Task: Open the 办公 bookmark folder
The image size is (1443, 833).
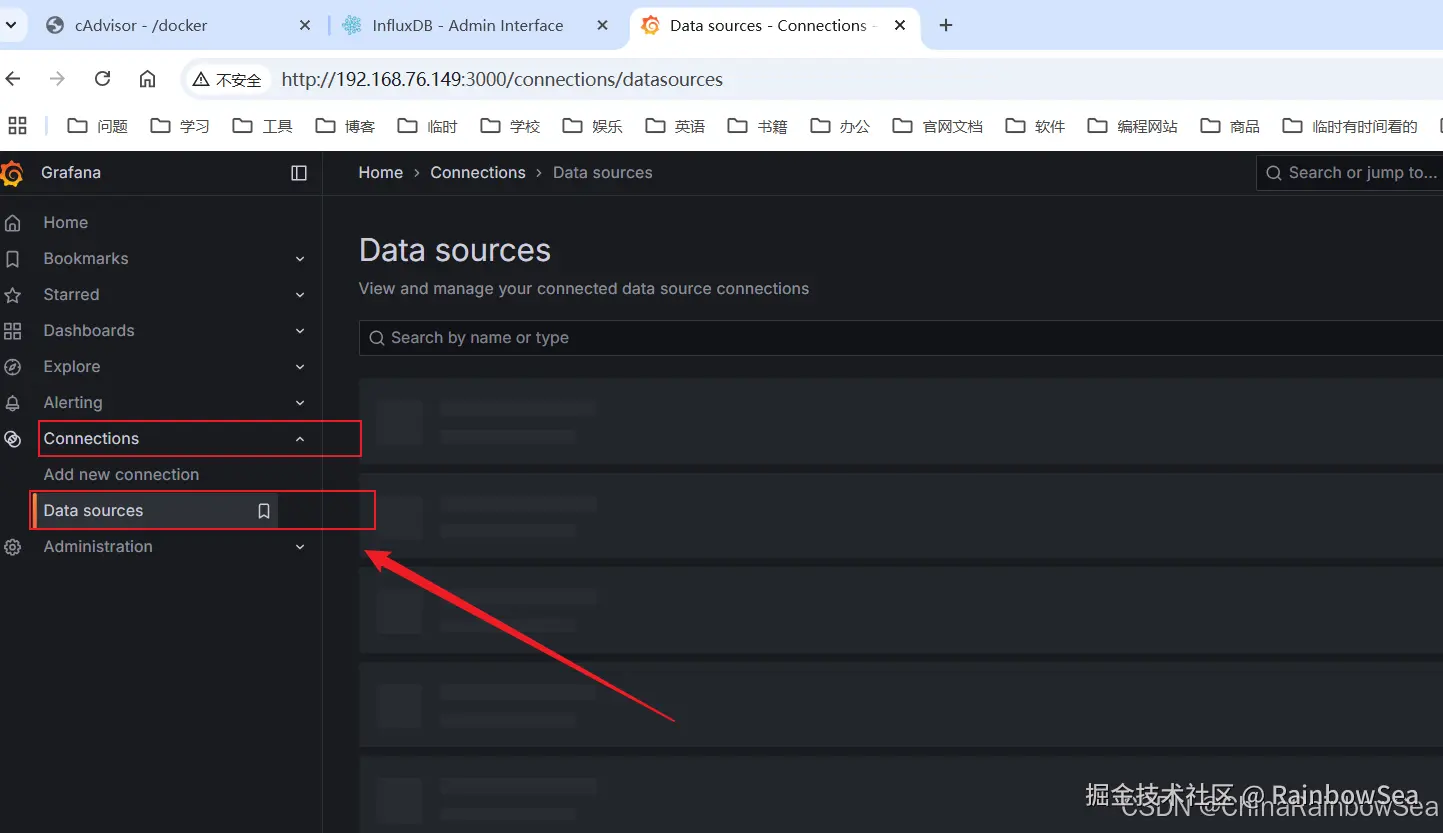Action: 840,126
